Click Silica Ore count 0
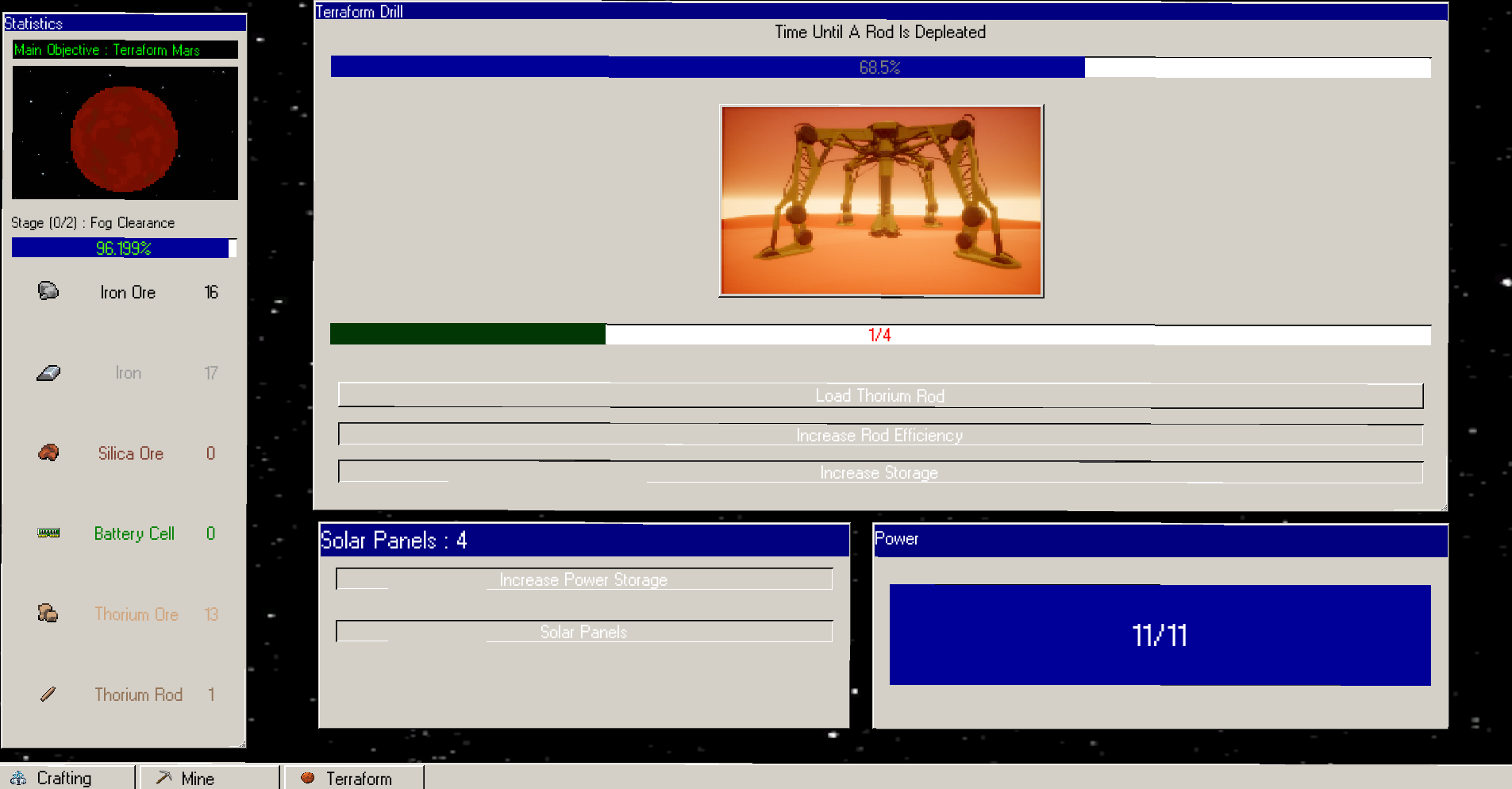1512x789 pixels. tap(211, 453)
